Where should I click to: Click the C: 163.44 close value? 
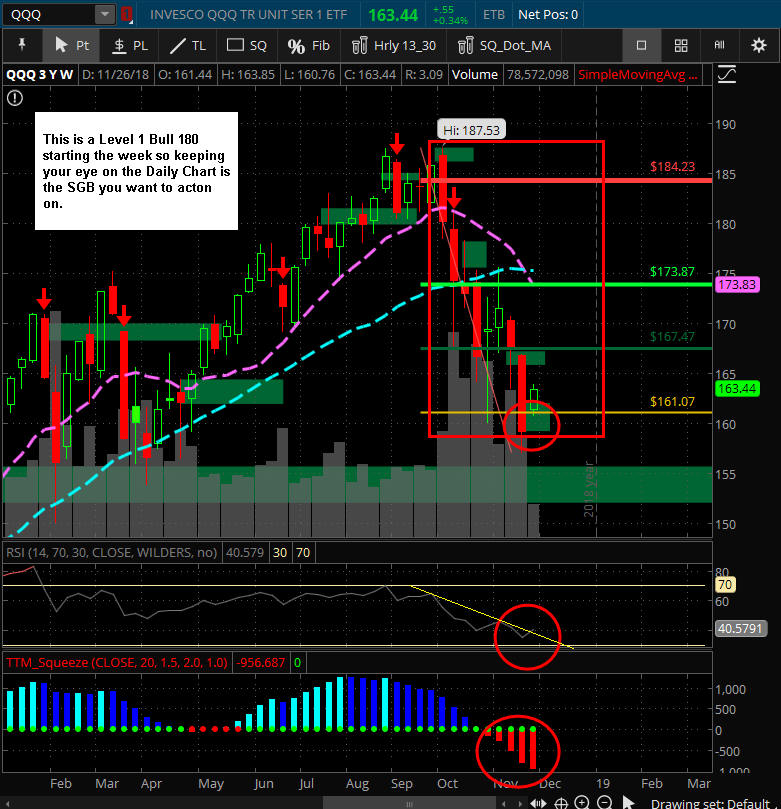[370, 75]
